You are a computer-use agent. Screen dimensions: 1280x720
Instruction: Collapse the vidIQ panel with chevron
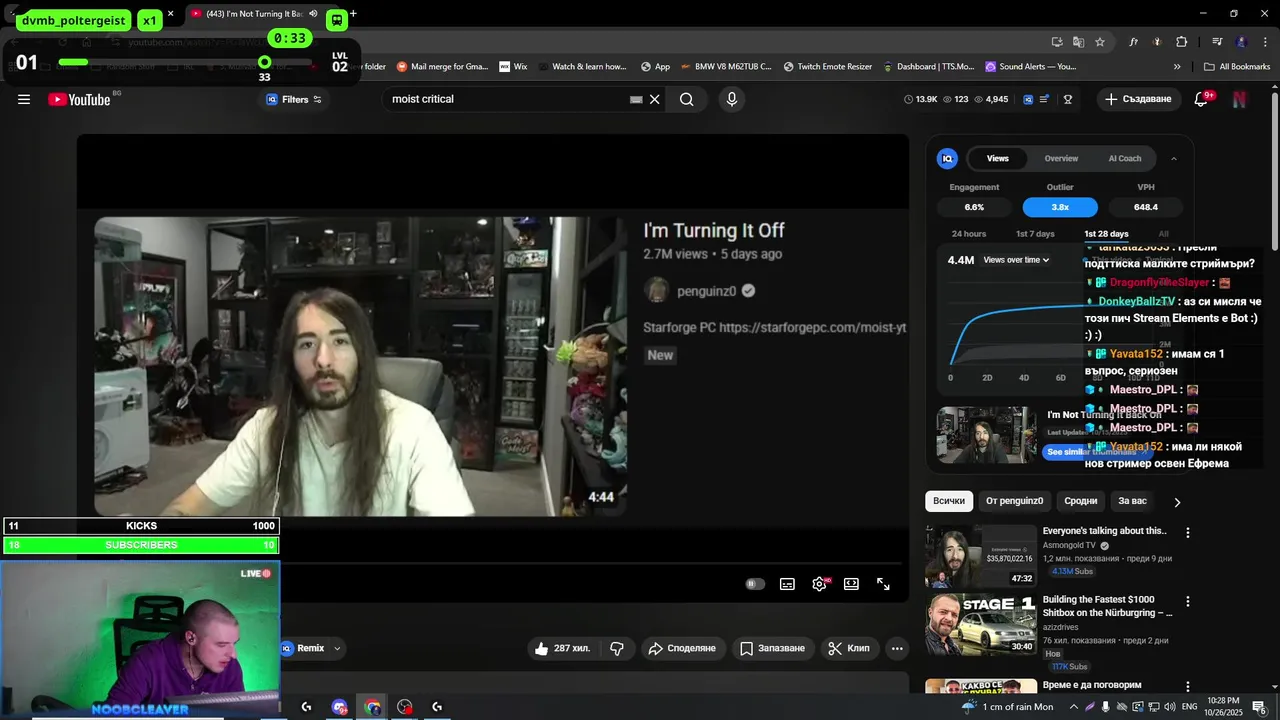[x=1174, y=158]
